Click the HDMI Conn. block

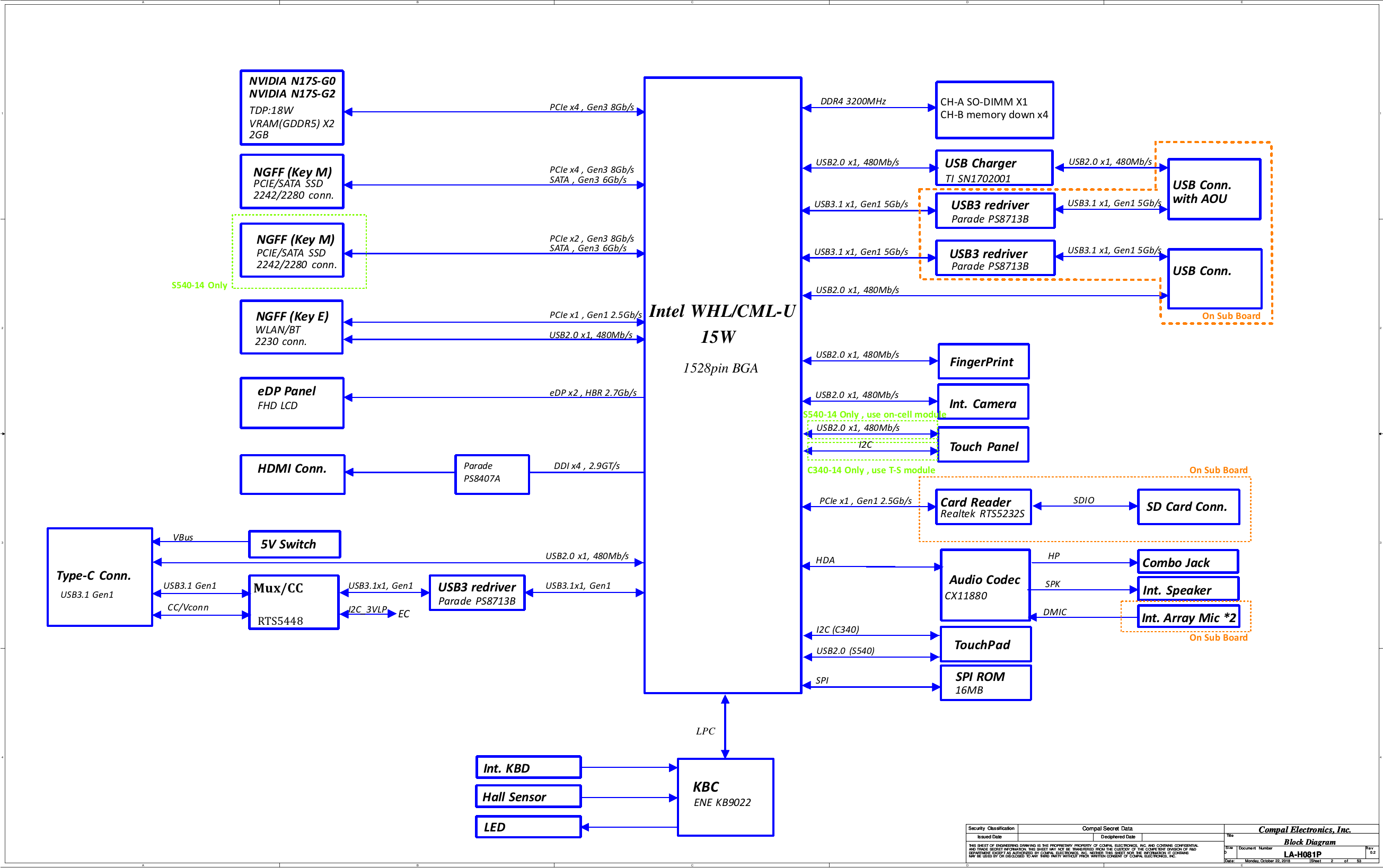pos(292,474)
